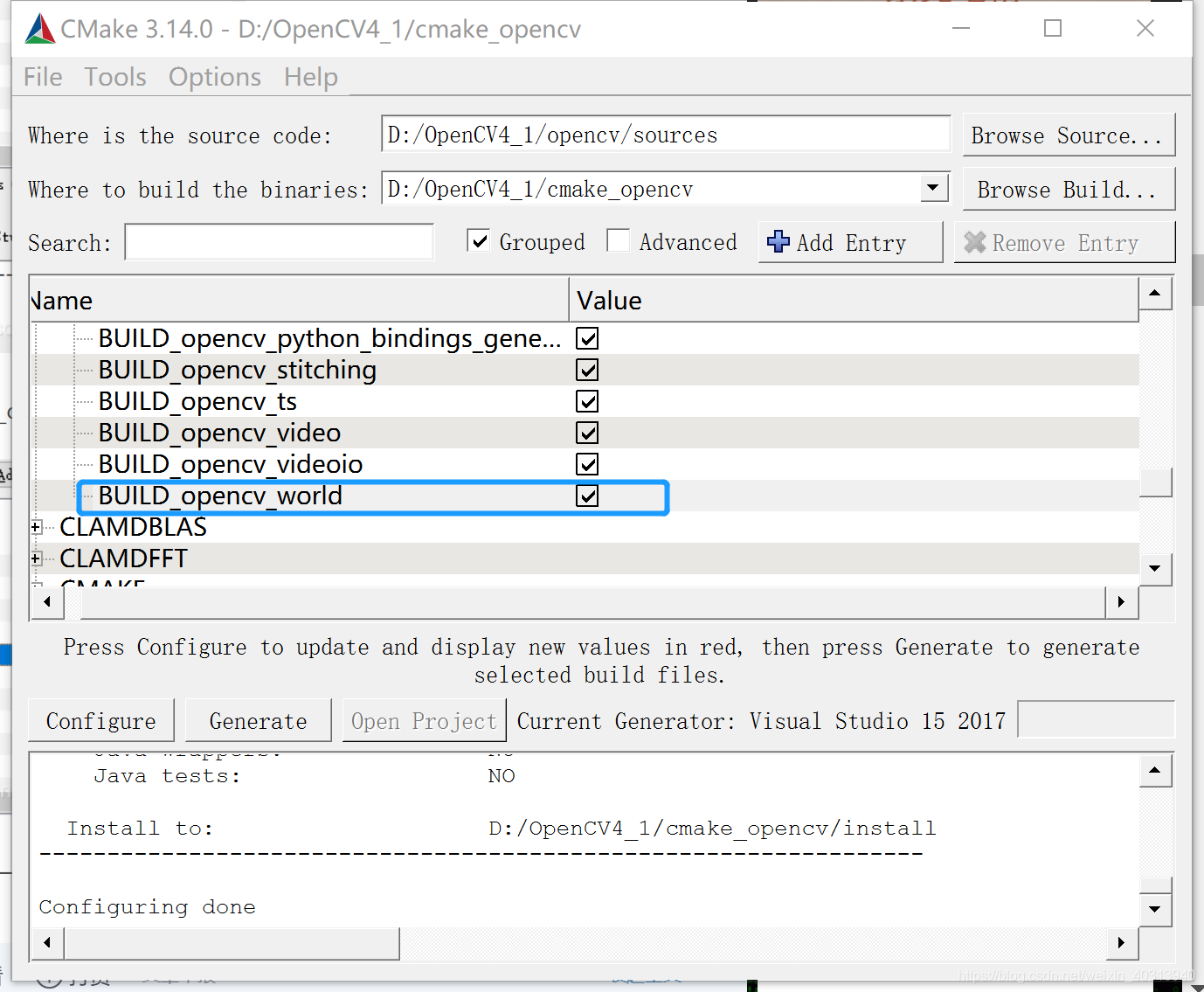The image size is (1204, 992).
Task: Maximize the CMake window
Action: 1053,28
